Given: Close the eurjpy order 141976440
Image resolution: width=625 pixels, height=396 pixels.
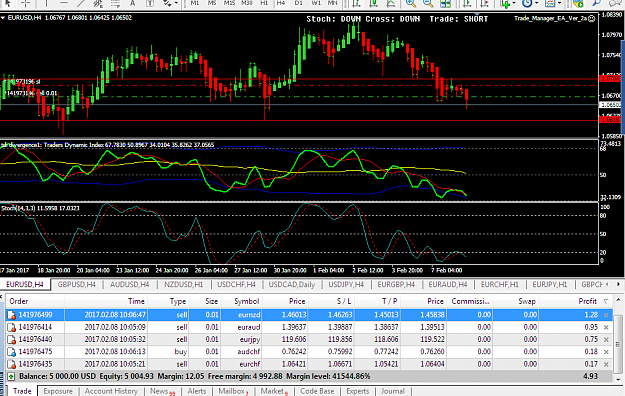Looking at the screenshot, I should 606,340.
